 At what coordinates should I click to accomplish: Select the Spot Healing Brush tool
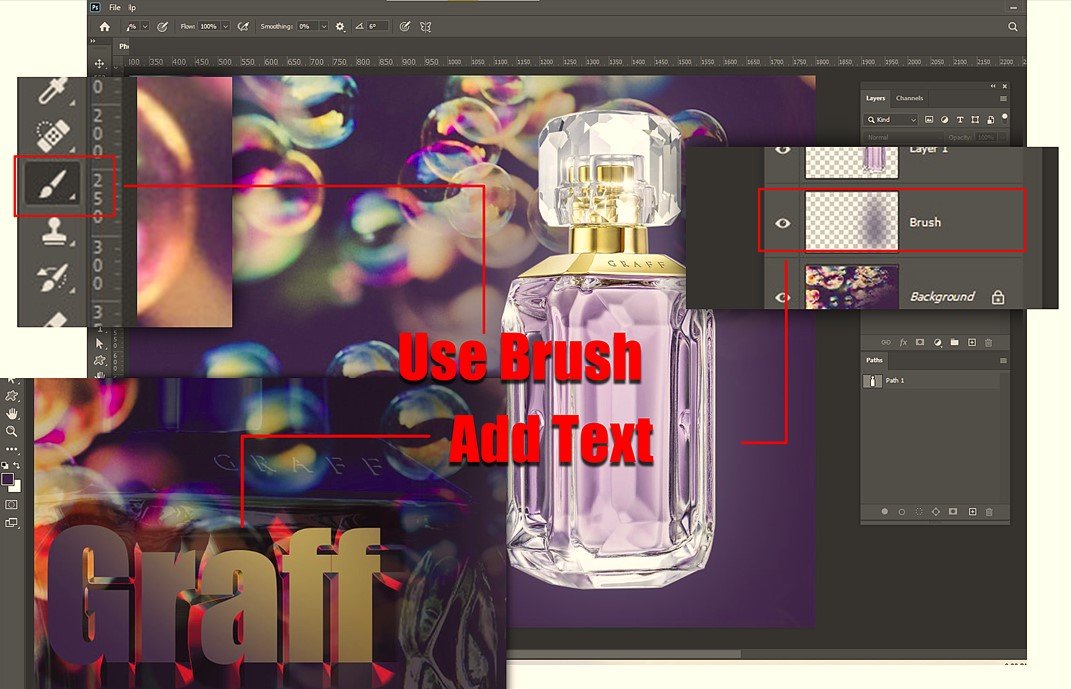(x=53, y=135)
